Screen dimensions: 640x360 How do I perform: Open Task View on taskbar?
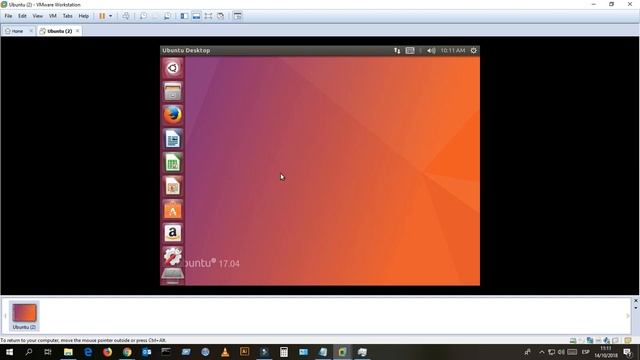coord(48,352)
